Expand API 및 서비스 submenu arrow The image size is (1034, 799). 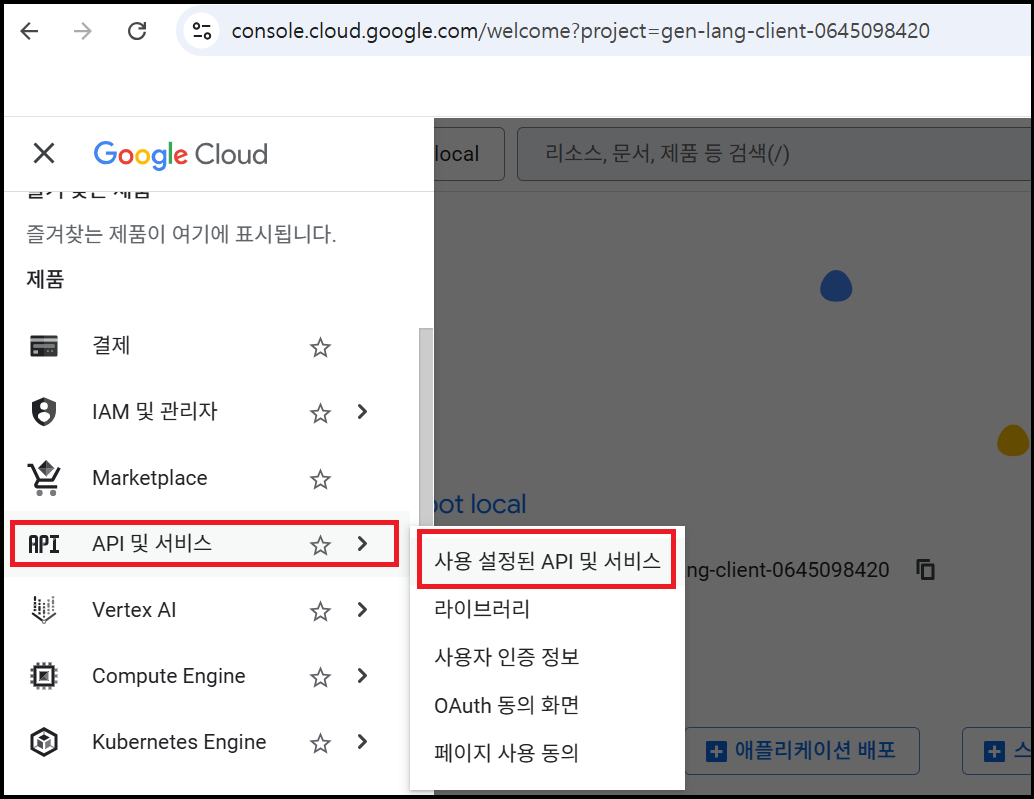tap(362, 544)
